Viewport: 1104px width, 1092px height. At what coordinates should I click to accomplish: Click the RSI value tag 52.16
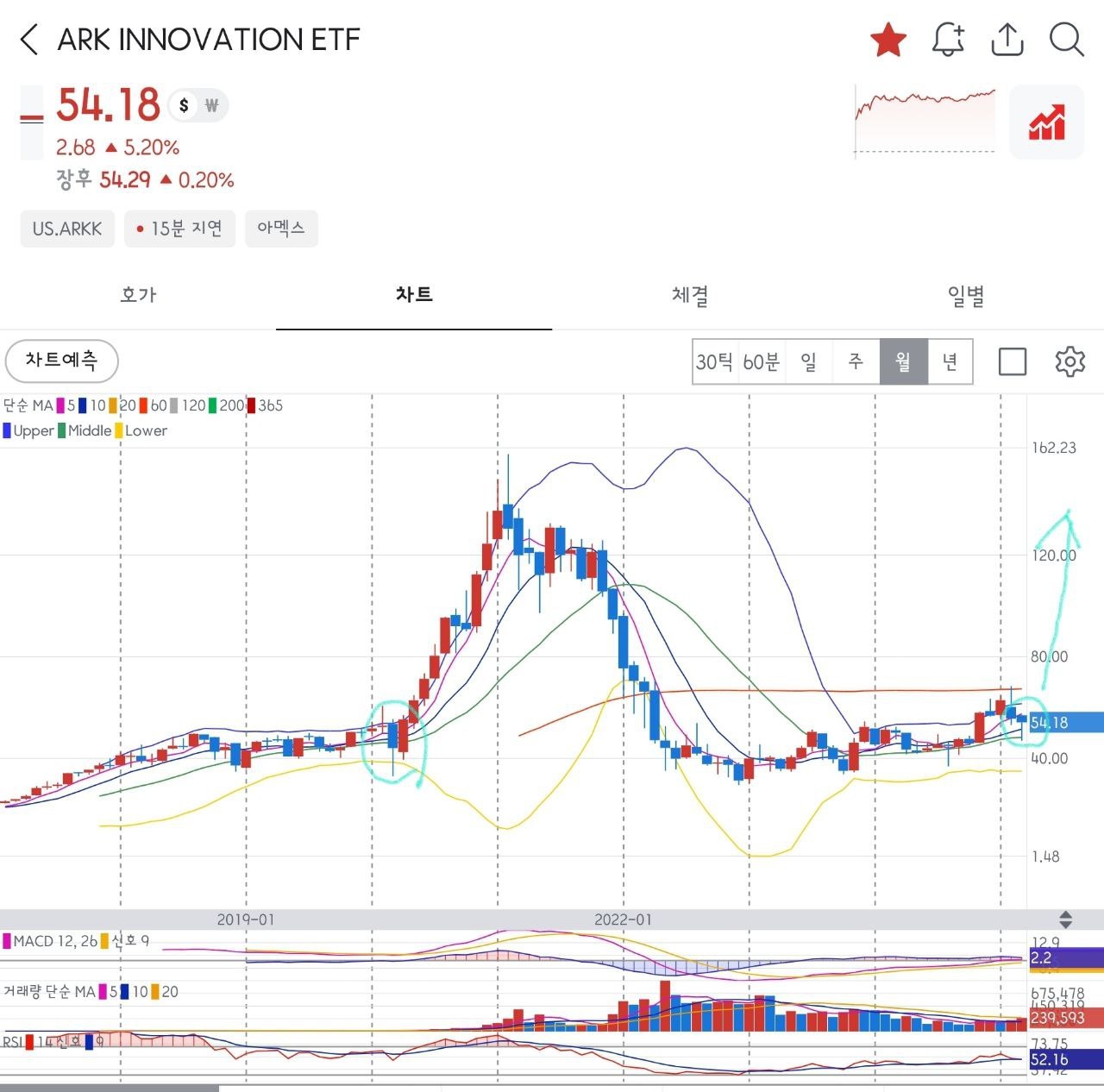tap(1065, 1059)
